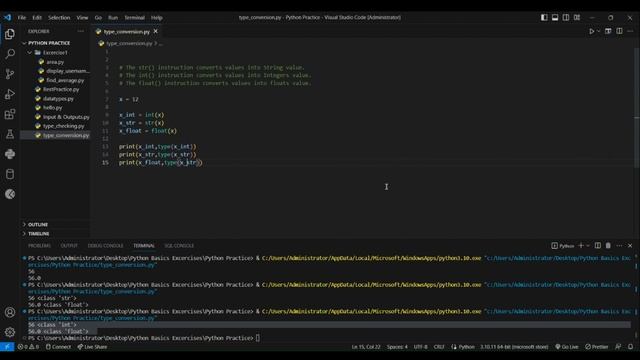Open find_average.py file
This screenshot has height=360, width=640.
[x=65, y=80]
